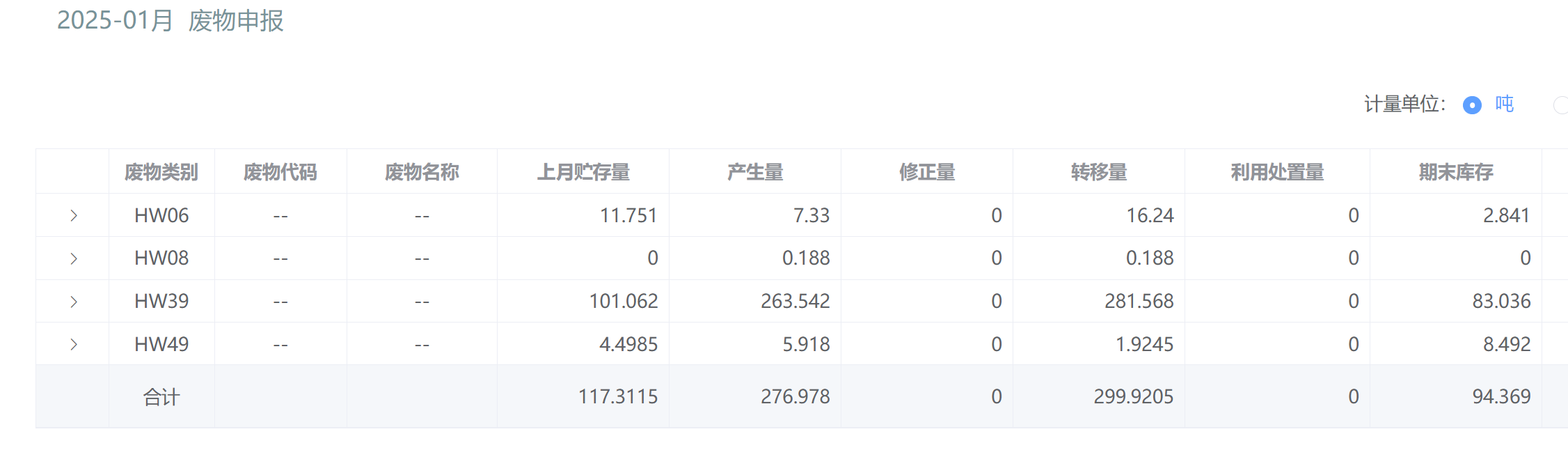Viewport: 1568px width, 473px height.
Task: Click the 上月贮存量 column header
Action: [x=583, y=172]
